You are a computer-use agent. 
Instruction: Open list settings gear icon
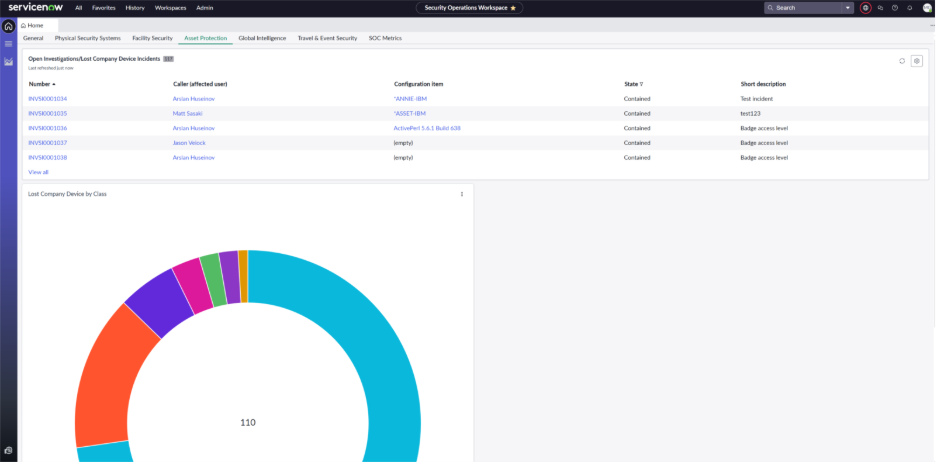[917, 61]
